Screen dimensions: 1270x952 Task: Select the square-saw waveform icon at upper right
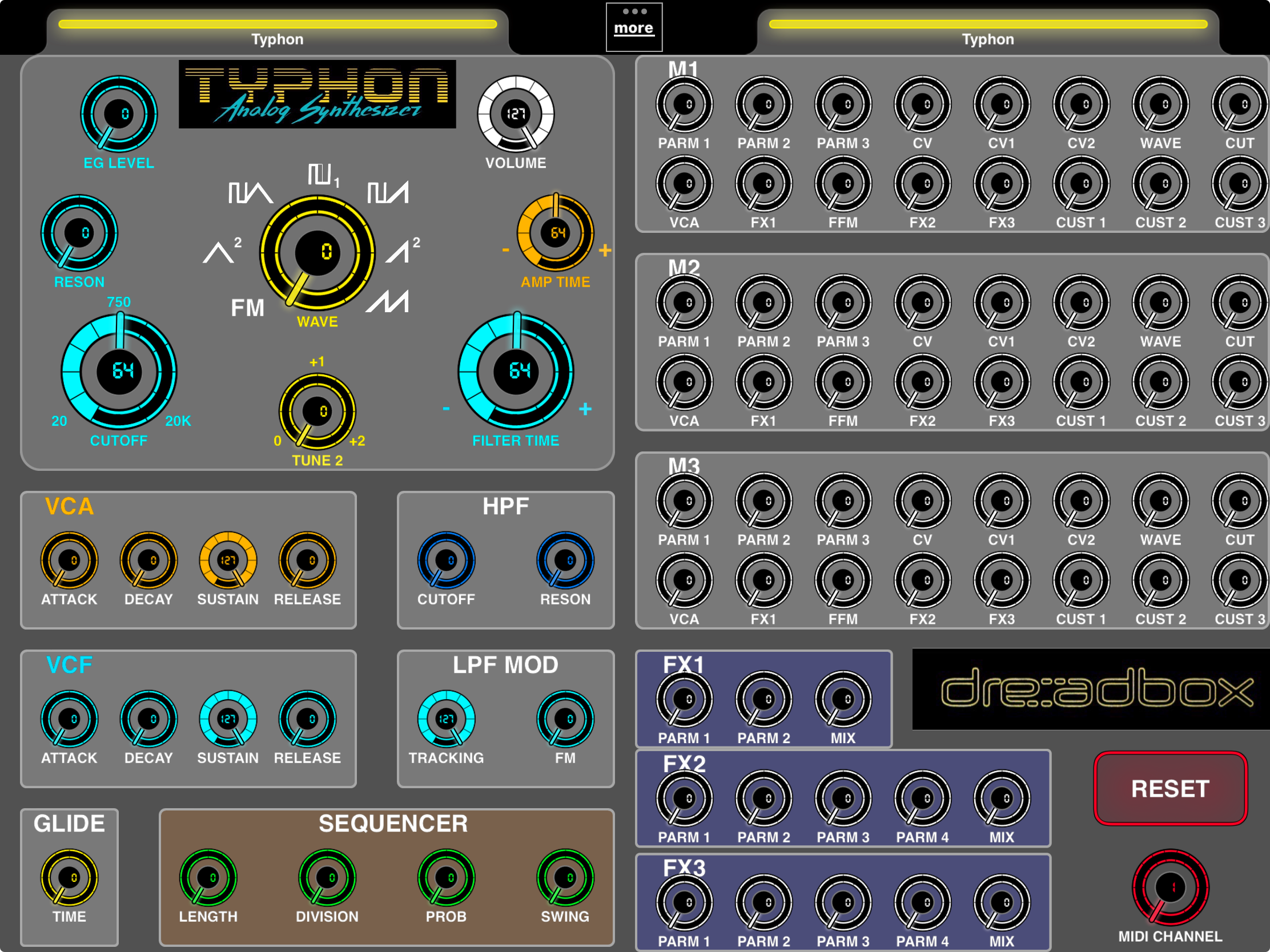coord(388,193)
